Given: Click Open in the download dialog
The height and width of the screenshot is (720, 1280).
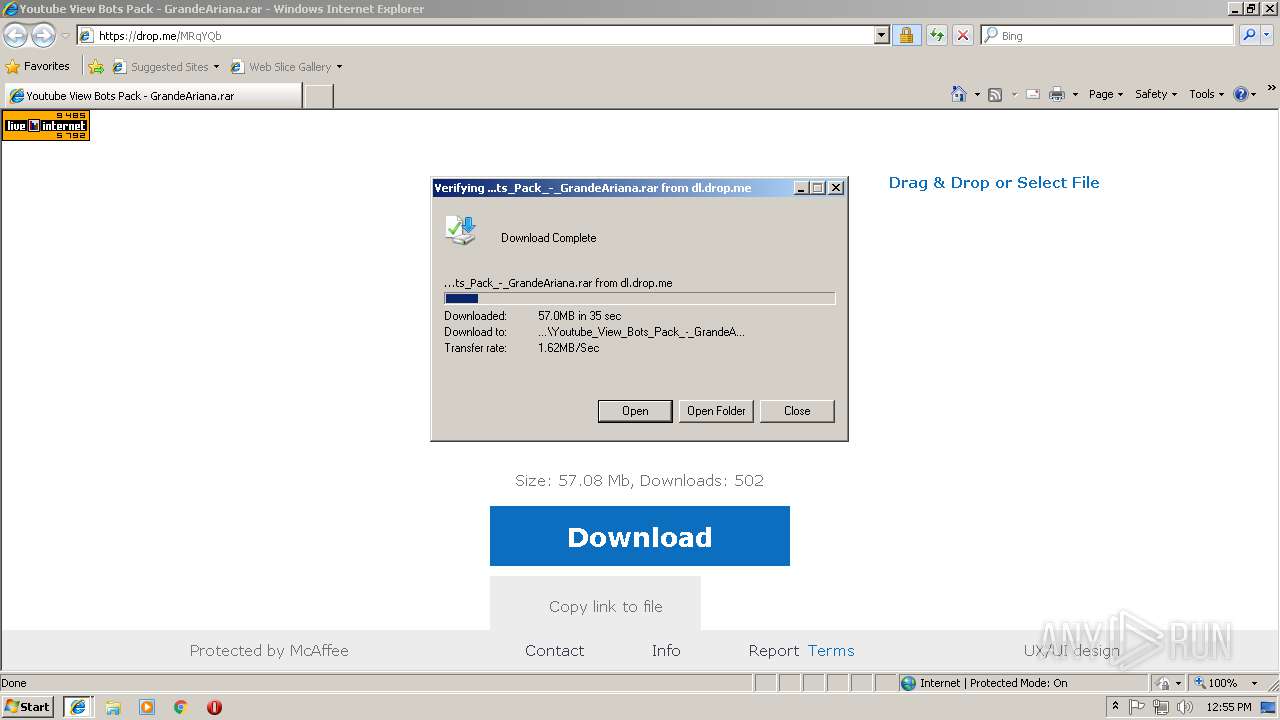Looking at the screenshot, I should (x=635, y=411).
